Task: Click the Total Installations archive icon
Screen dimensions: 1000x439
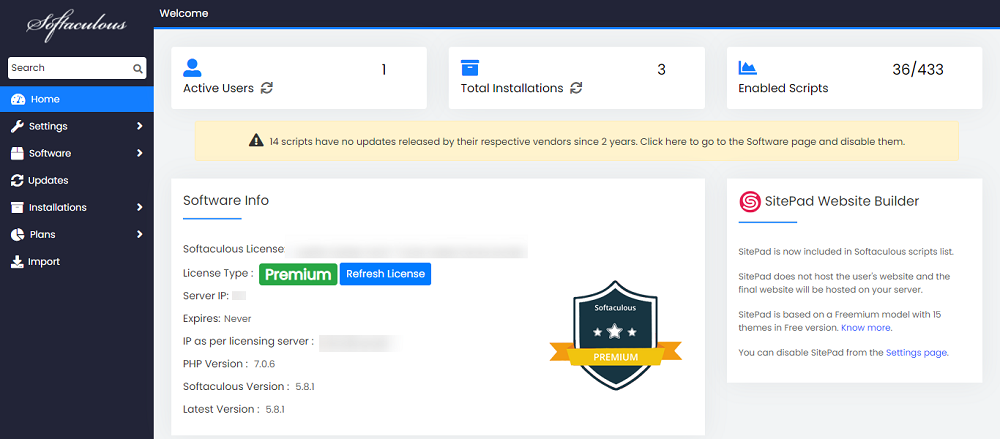Action: coord(470,68)
